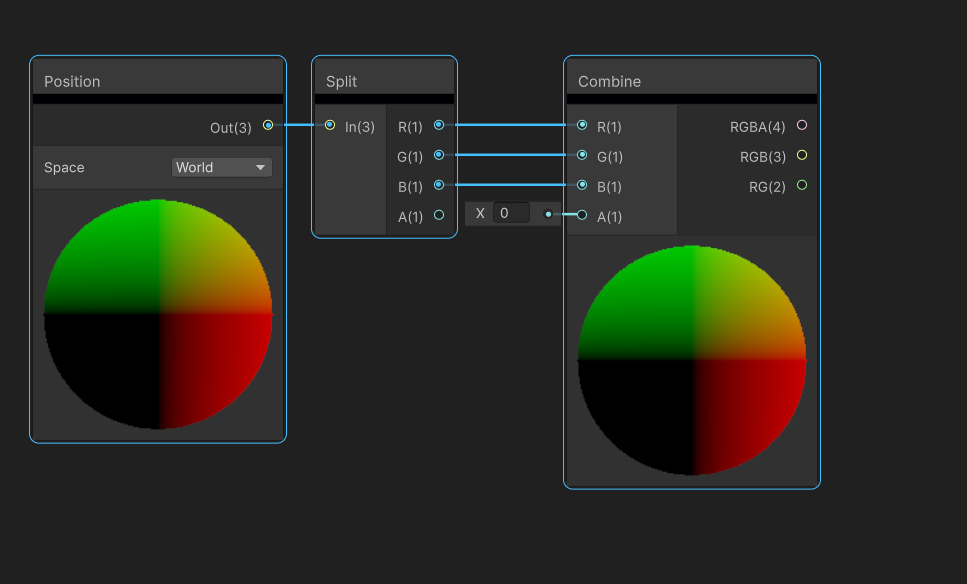This screenshot has height=584, width=967.
Task: Select the Split node title
Action: pos(342,81)
